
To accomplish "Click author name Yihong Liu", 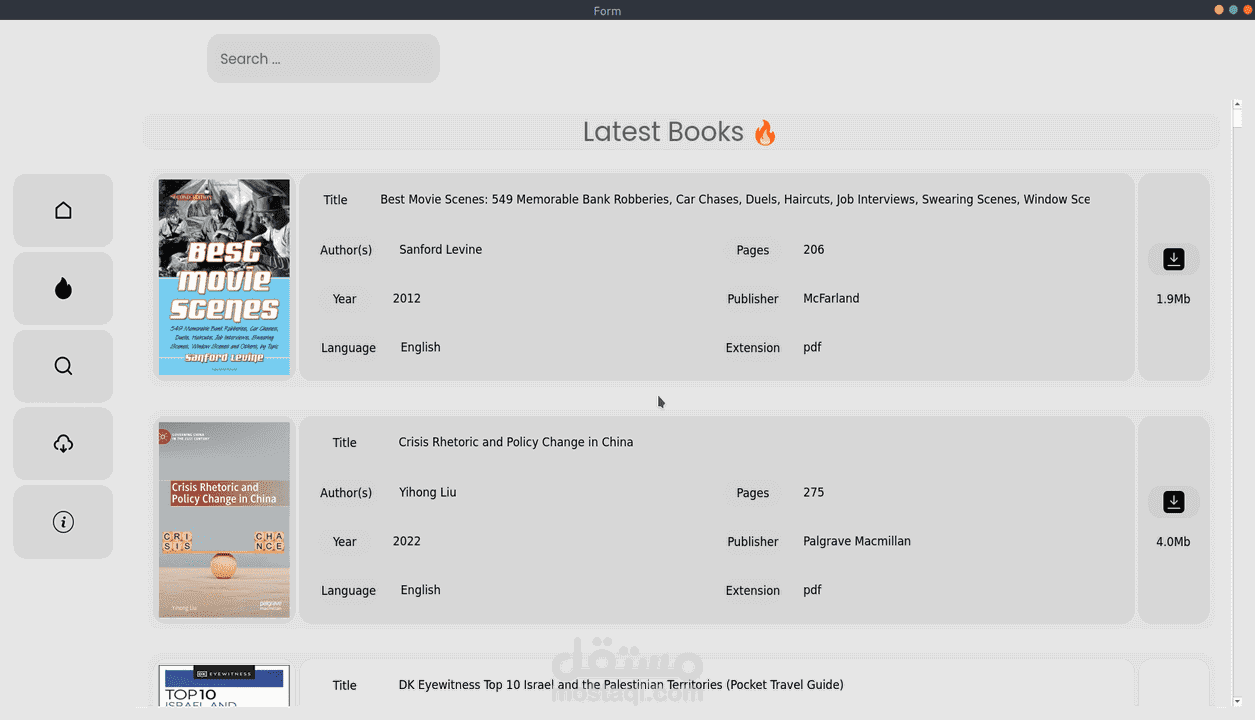I will (427, 493).
